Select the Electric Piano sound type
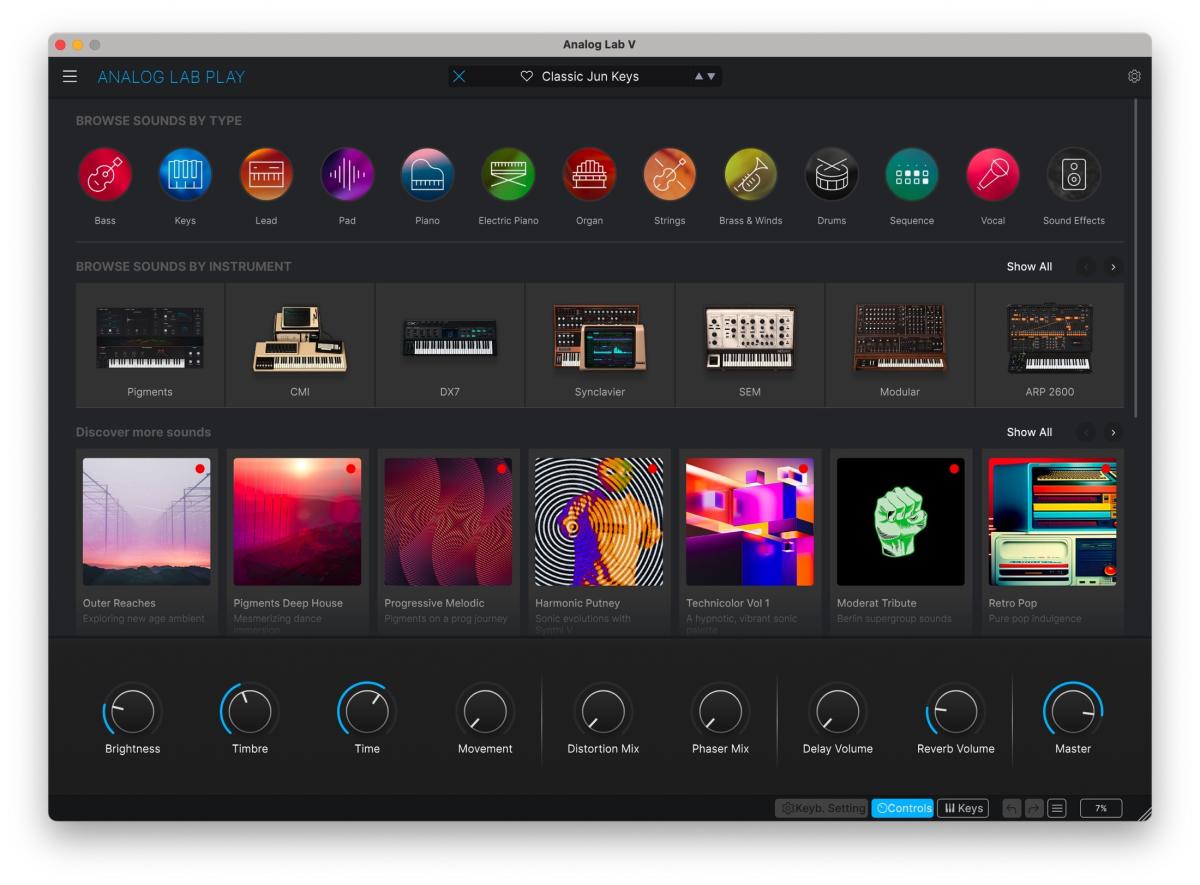 click(x=508, y=175)
